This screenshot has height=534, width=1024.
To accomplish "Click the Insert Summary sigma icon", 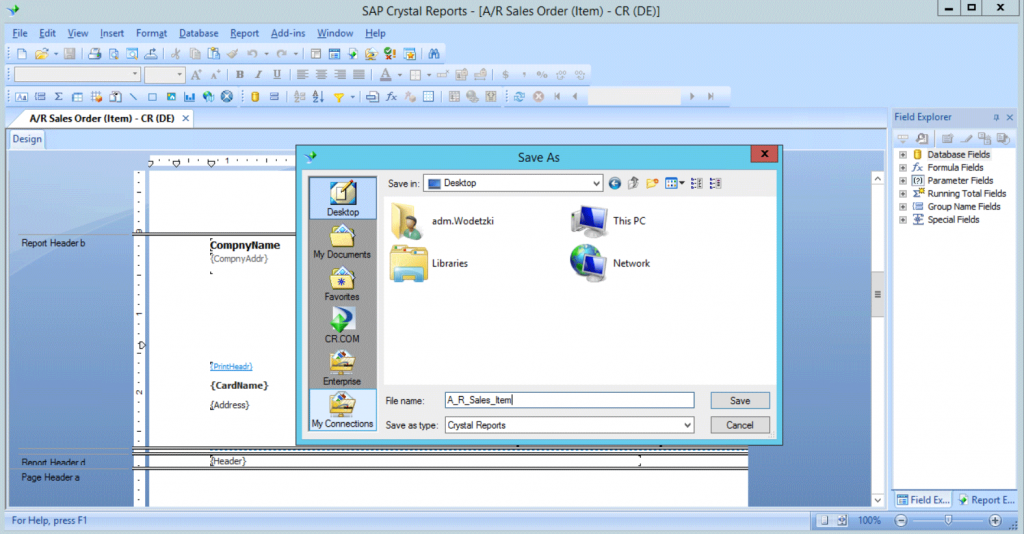I will pos(59,97).
